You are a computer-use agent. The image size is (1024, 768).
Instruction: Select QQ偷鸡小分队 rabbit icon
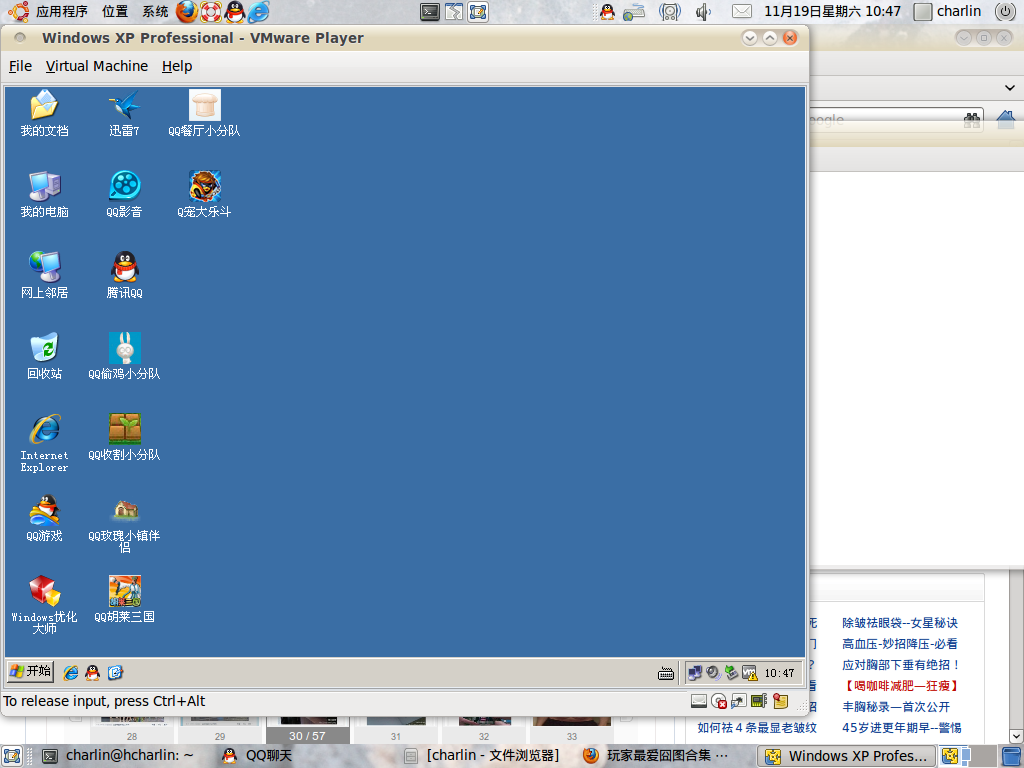pos(124,356)
